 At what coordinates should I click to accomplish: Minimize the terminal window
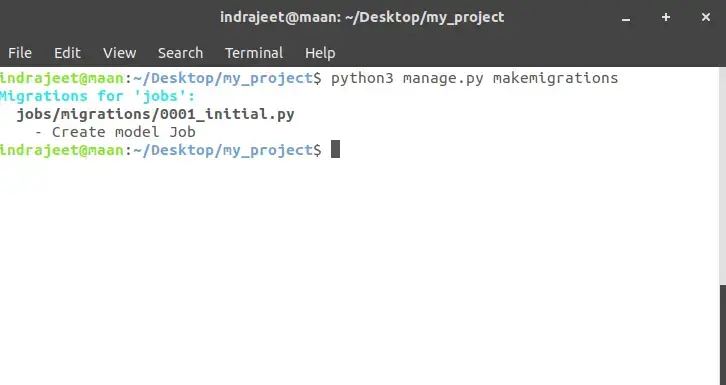point(626,19)
